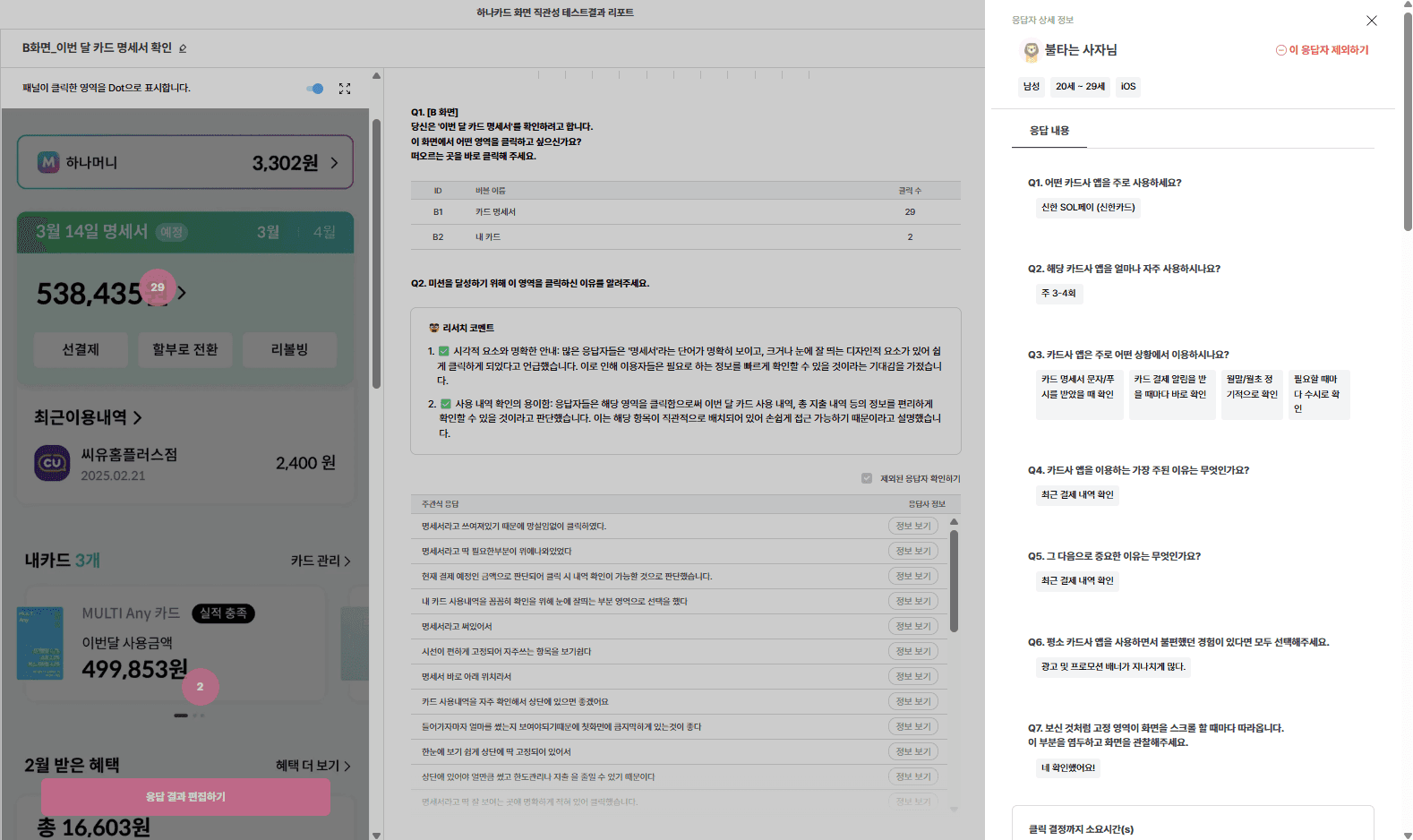This screenshot has height=840, width=1413.
Task: Click the 남성 gender tag
Action: (1032, 87)
